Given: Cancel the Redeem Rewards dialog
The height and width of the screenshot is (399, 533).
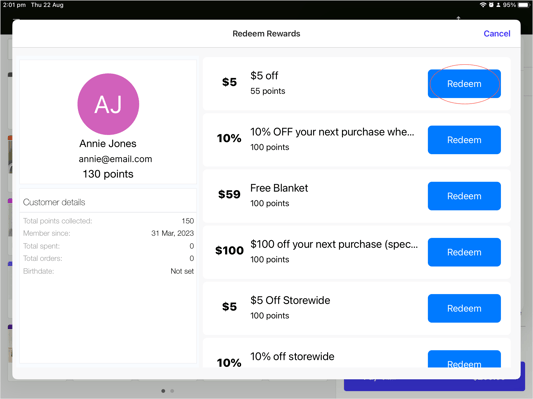Looking at the screenshot, I should tap(497, 34).
